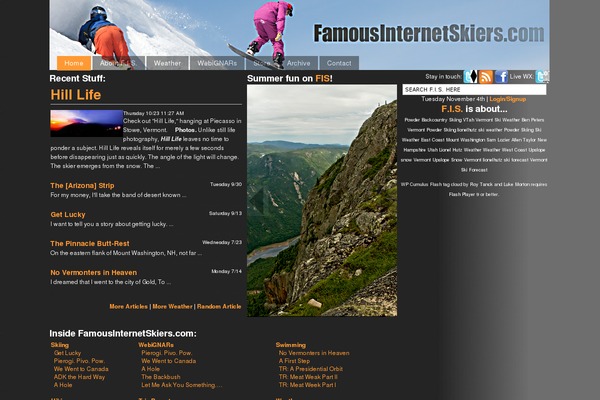Screen dimensions: 600x400
Task: Open the Weather navigation tab
Action: tap(167, 63)
